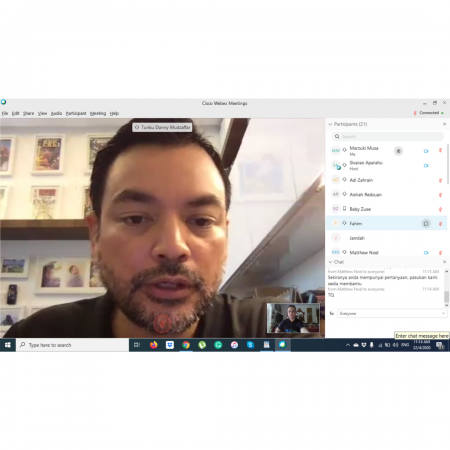Click the phone device icon beside Baby Zuee
The width and height of the screenshot is (450, 450).
coord(344,209)
